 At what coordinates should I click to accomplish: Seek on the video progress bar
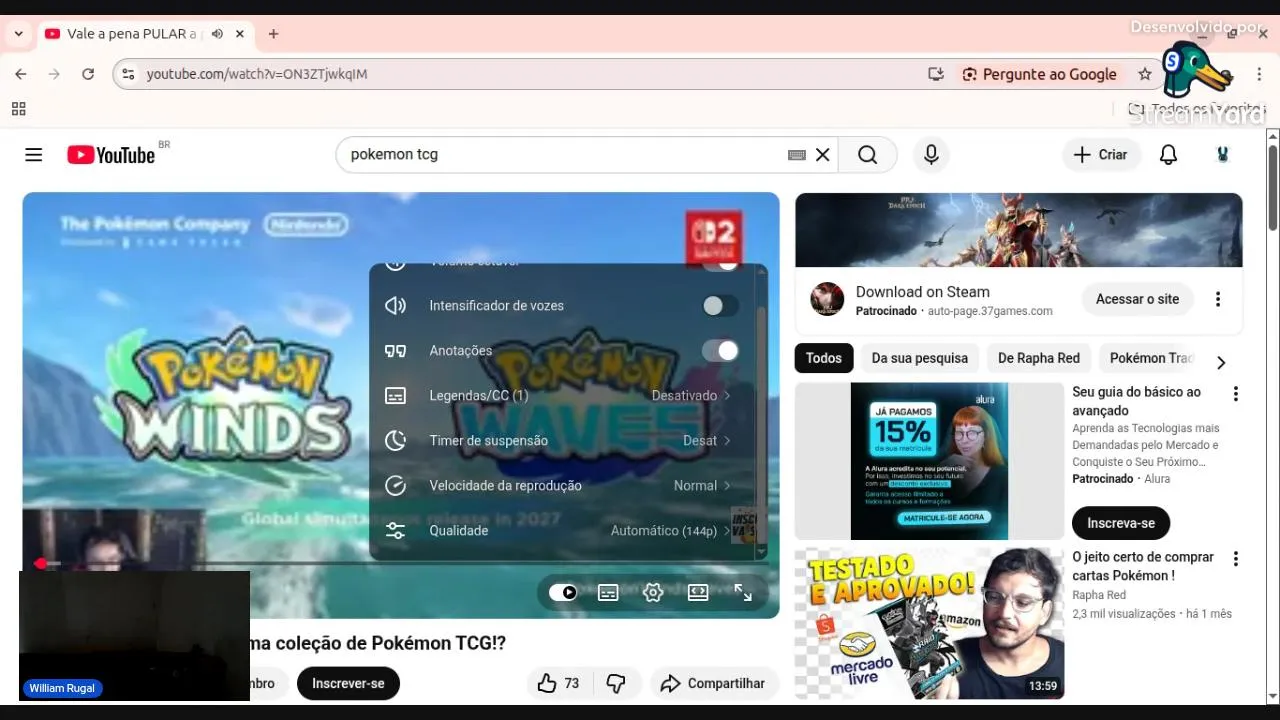400,564
